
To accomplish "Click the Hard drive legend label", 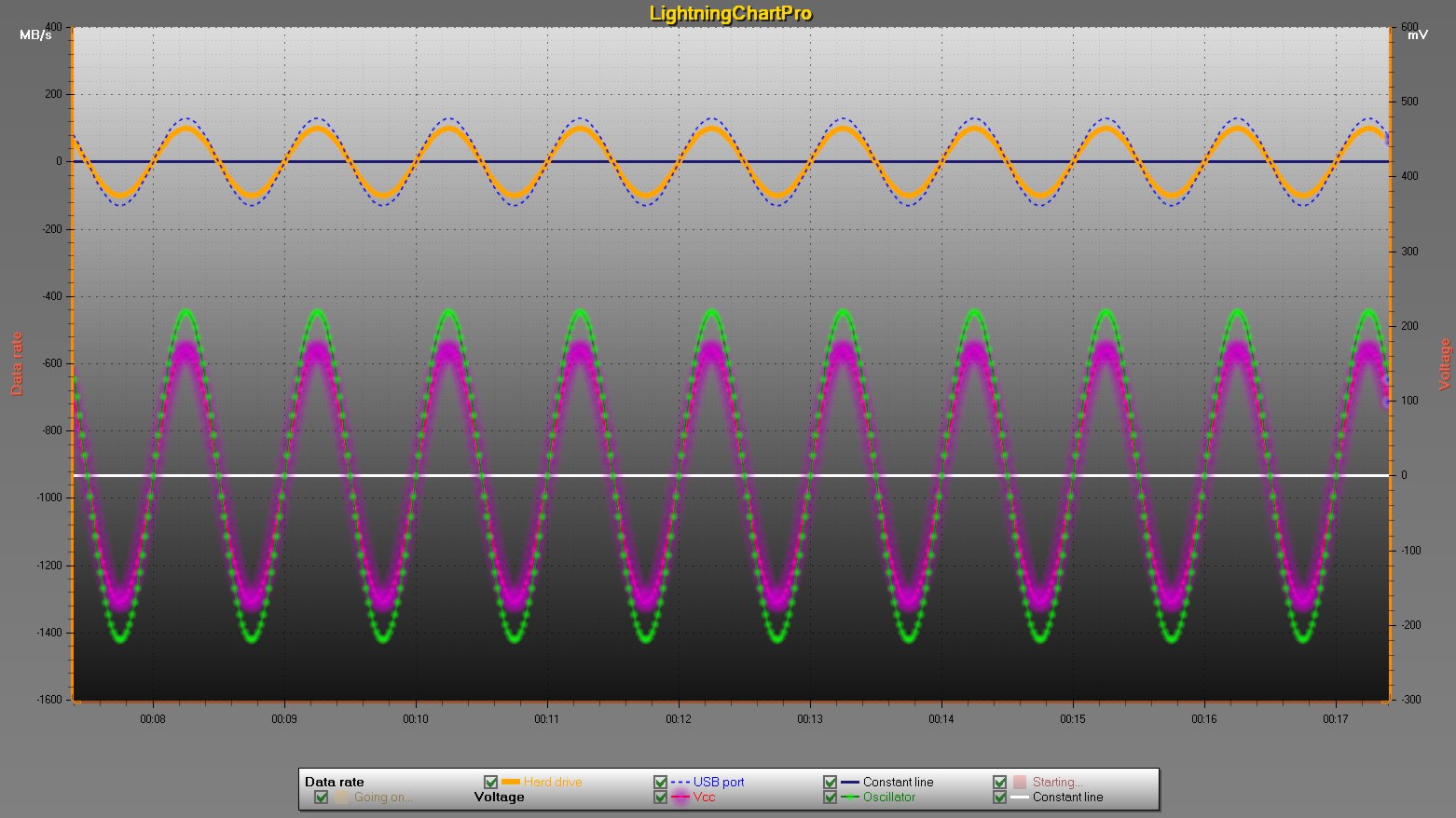I will click(x=553, y=782).
